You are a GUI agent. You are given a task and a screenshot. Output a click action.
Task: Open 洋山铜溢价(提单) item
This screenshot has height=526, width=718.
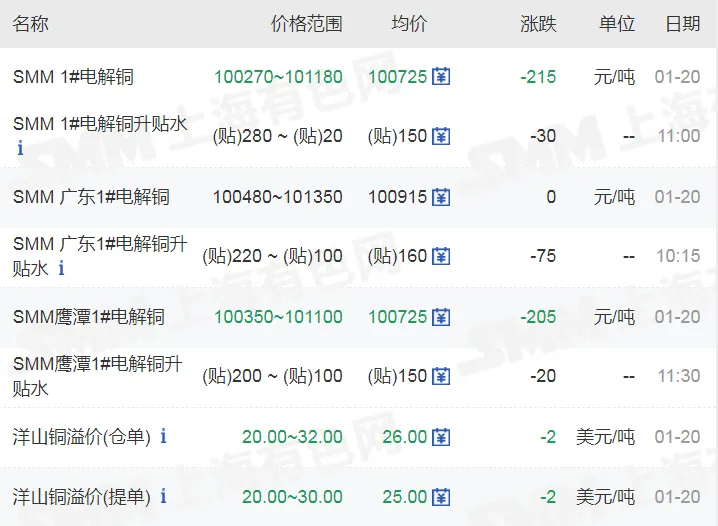pyautogui.click(x=82, y=497)
